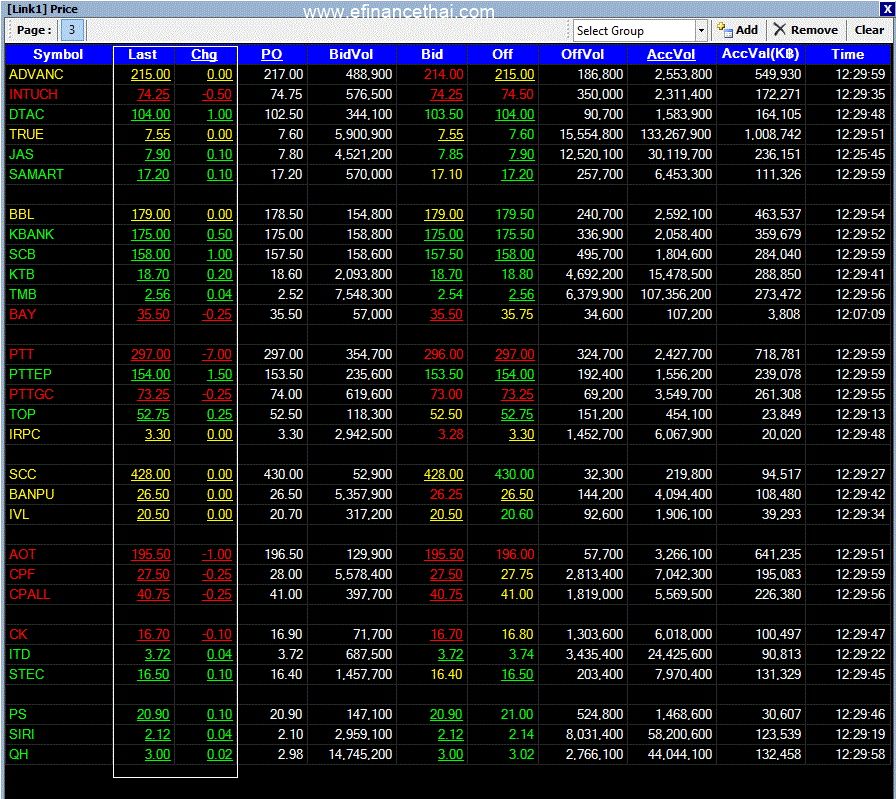Click the PO column header
This screenshot has width=896, height=799.
[272, 54]
